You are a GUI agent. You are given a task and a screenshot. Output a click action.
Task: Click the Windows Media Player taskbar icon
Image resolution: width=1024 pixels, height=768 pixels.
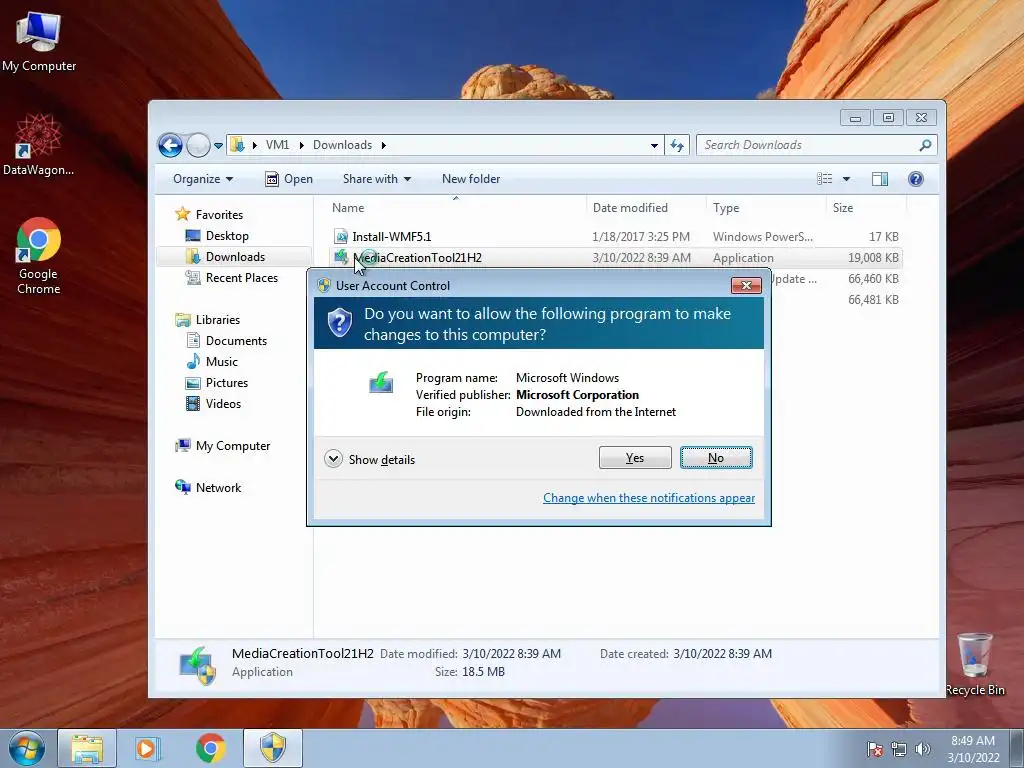pos(148,748)
